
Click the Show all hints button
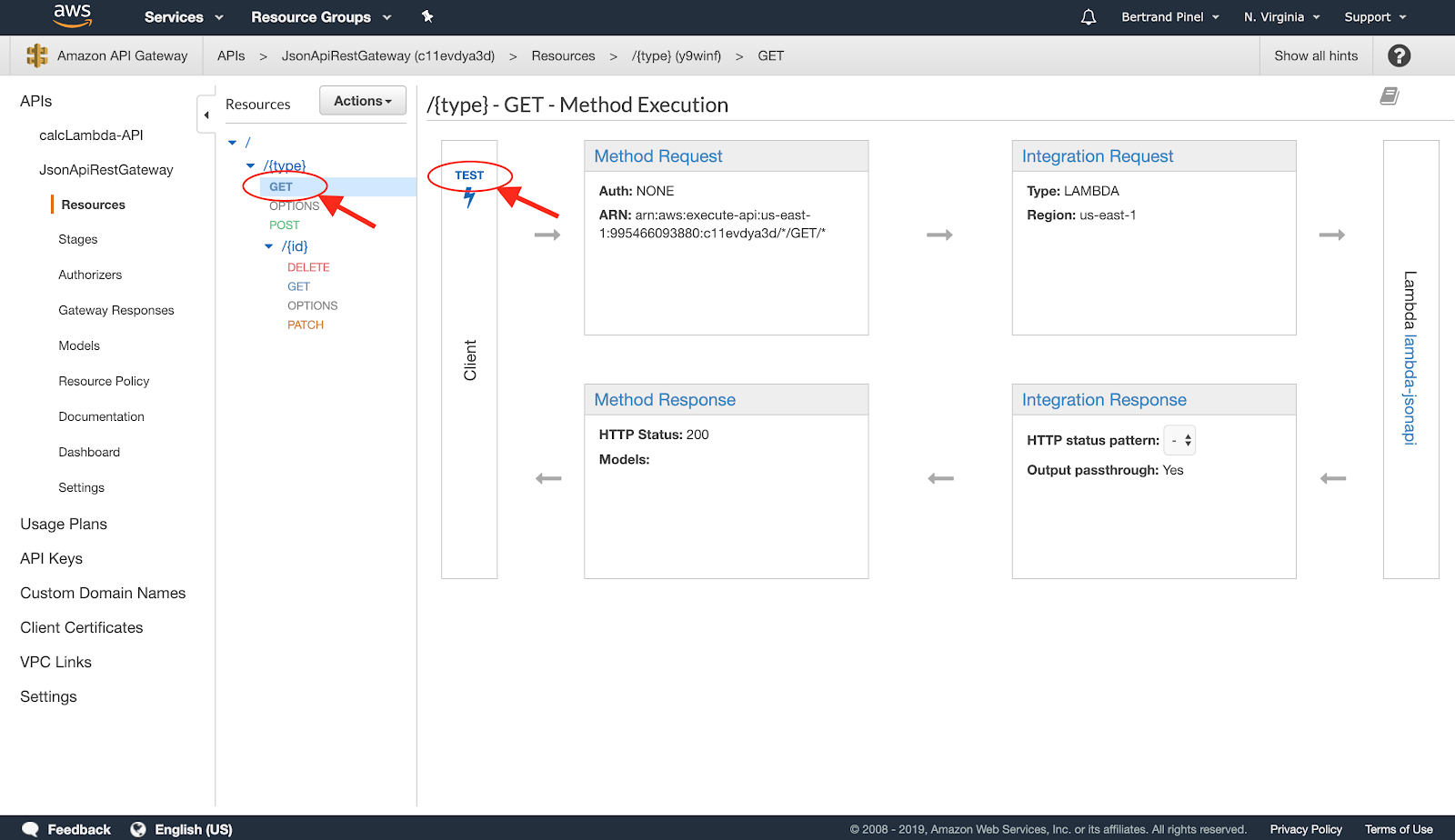click(x=1315, y=55)
